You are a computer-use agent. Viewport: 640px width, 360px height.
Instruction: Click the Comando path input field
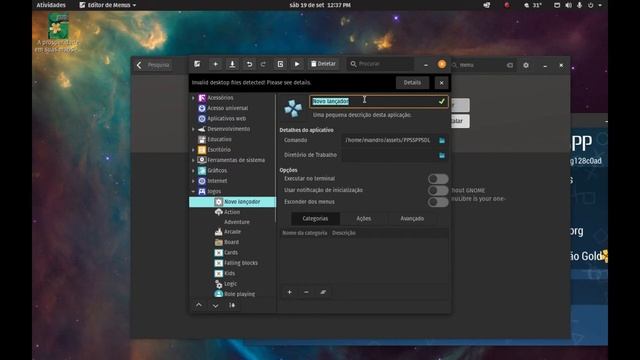point(388,140)
